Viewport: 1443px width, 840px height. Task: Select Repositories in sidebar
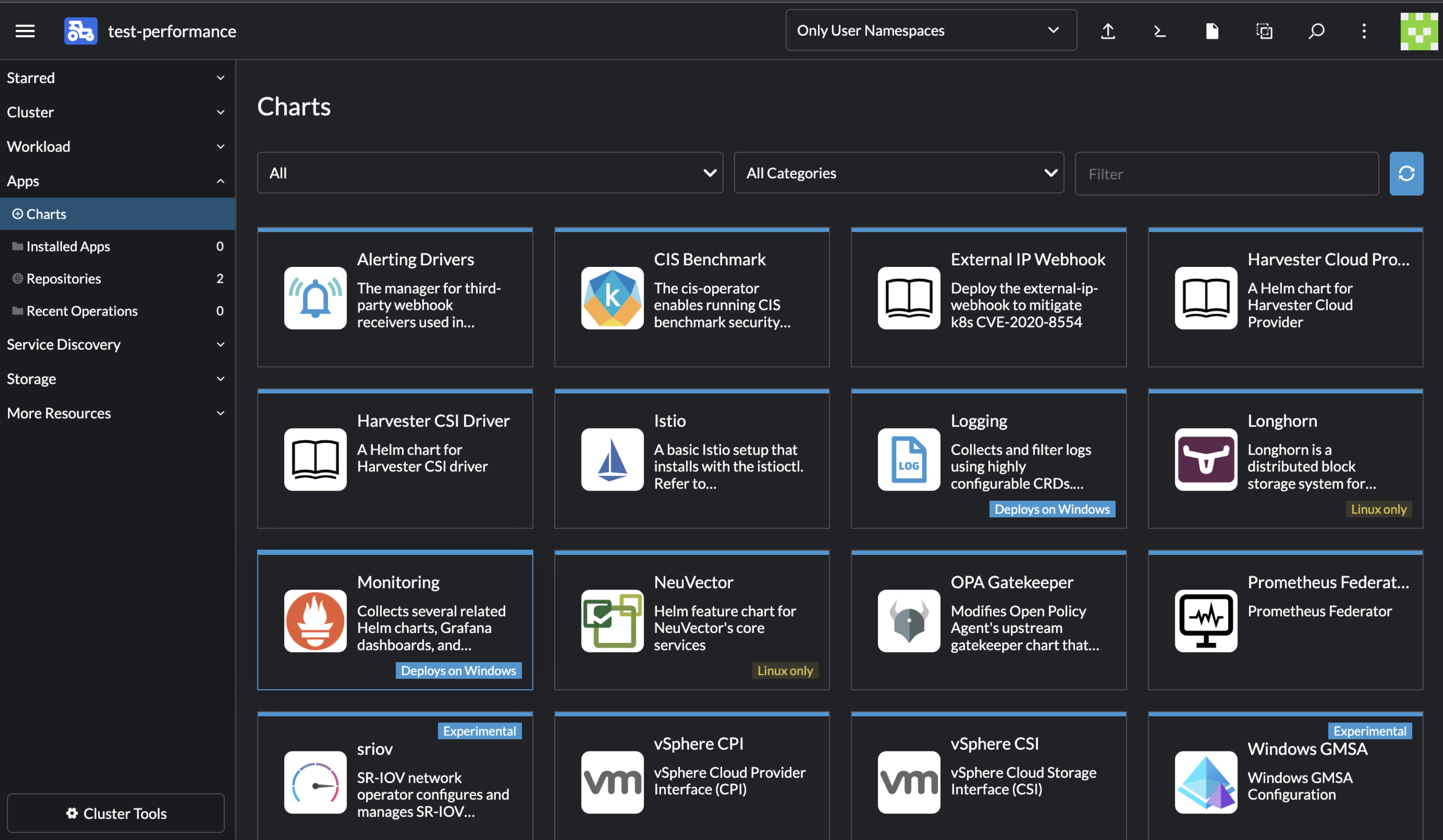pos(118,278)
